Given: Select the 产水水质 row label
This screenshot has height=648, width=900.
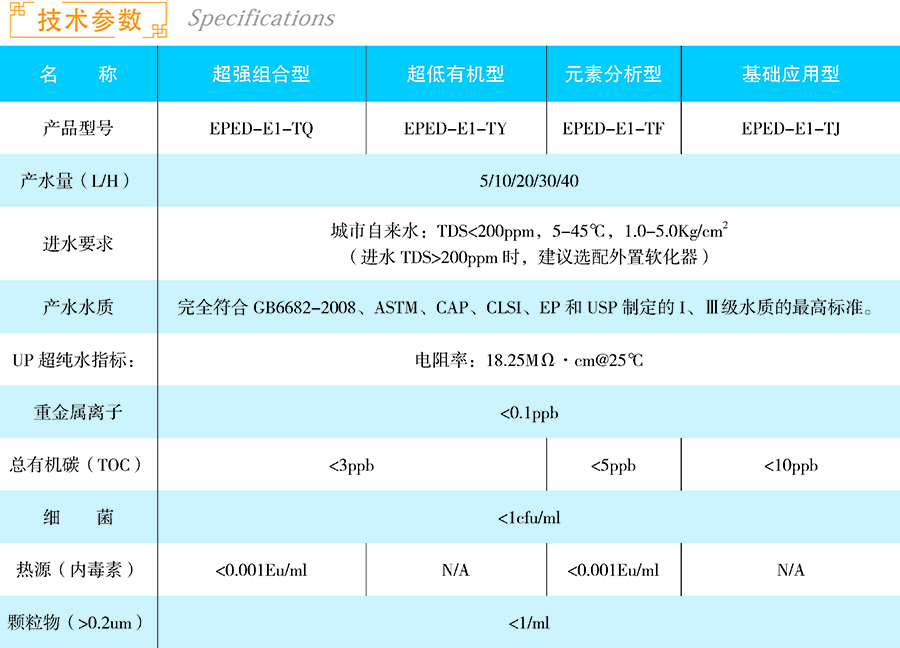Looking at the screenshot, I should 78,307.
